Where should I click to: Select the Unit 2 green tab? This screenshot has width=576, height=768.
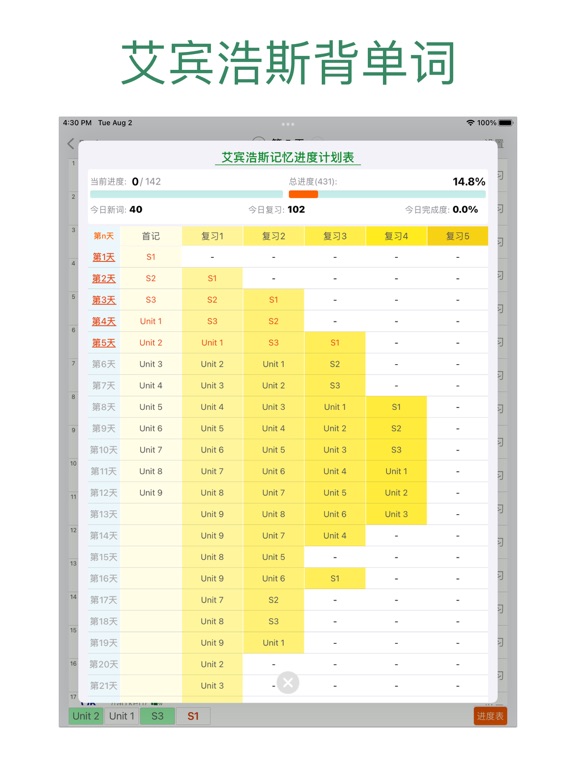point(86,716)
